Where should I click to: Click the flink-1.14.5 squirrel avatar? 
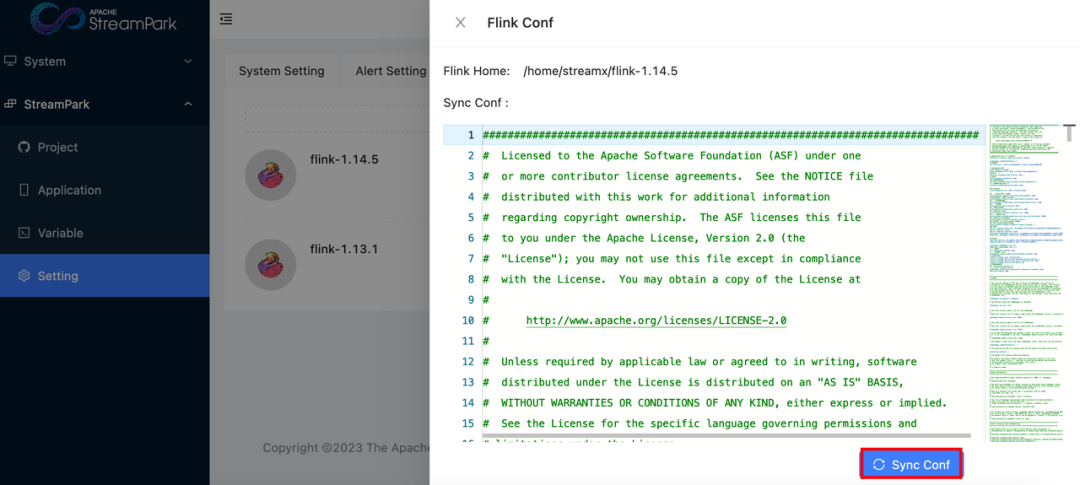click(270, 174)
